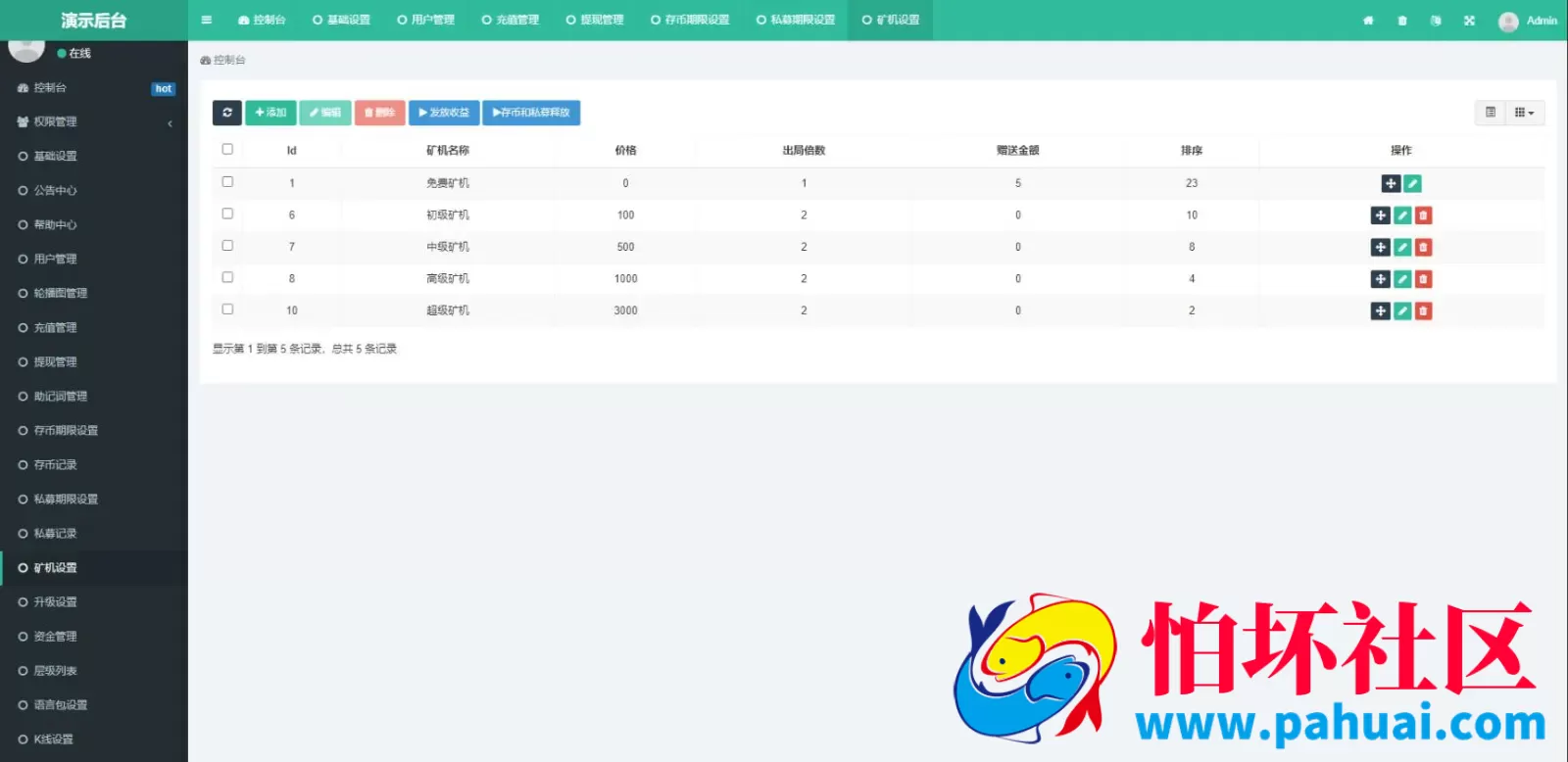The image size is (1568, 762).
Task: Toggle the sidebar hamburger menu
Action: pos(206,20)
